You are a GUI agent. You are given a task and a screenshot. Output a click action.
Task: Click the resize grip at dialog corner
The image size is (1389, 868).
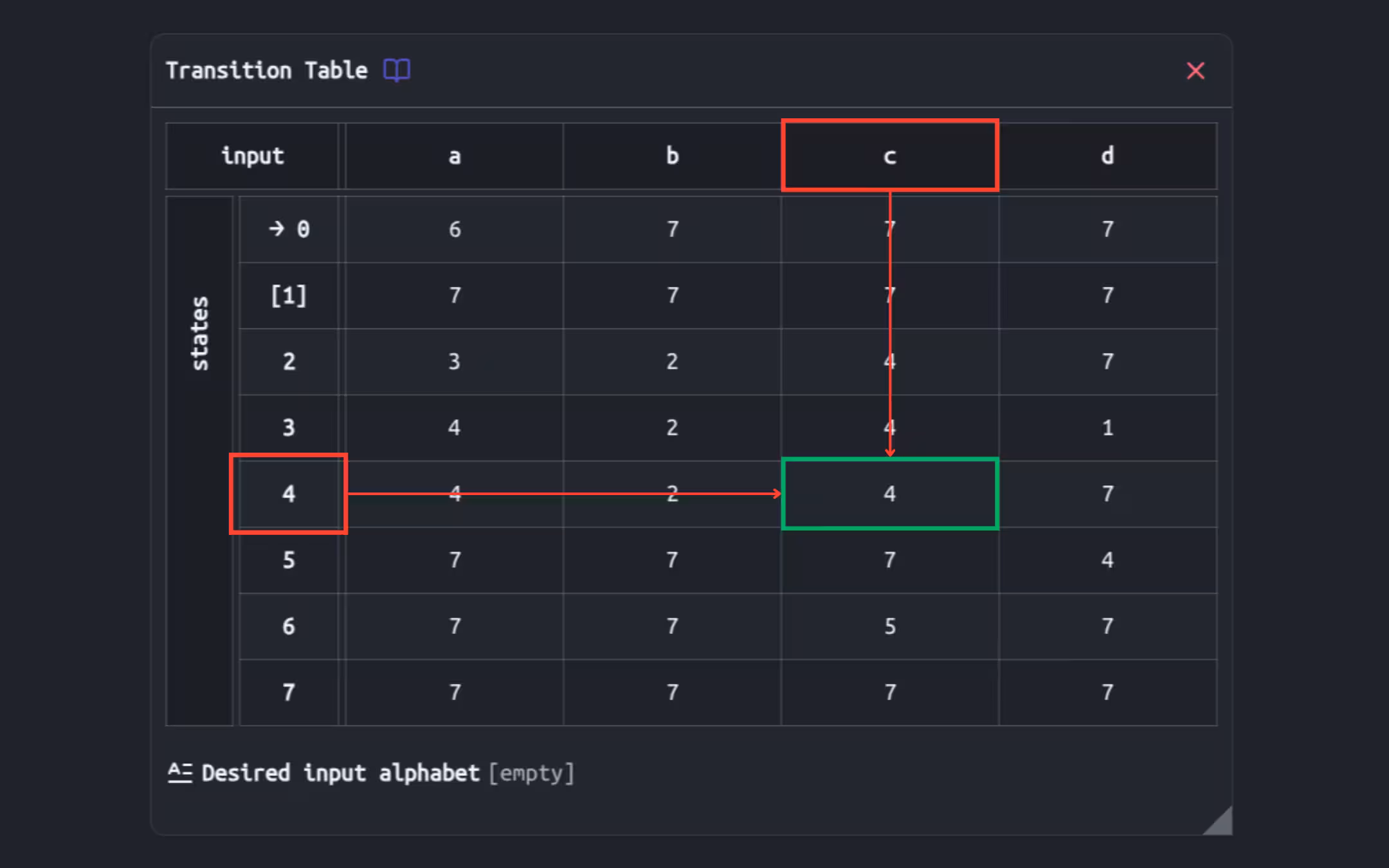[1217, 820]
